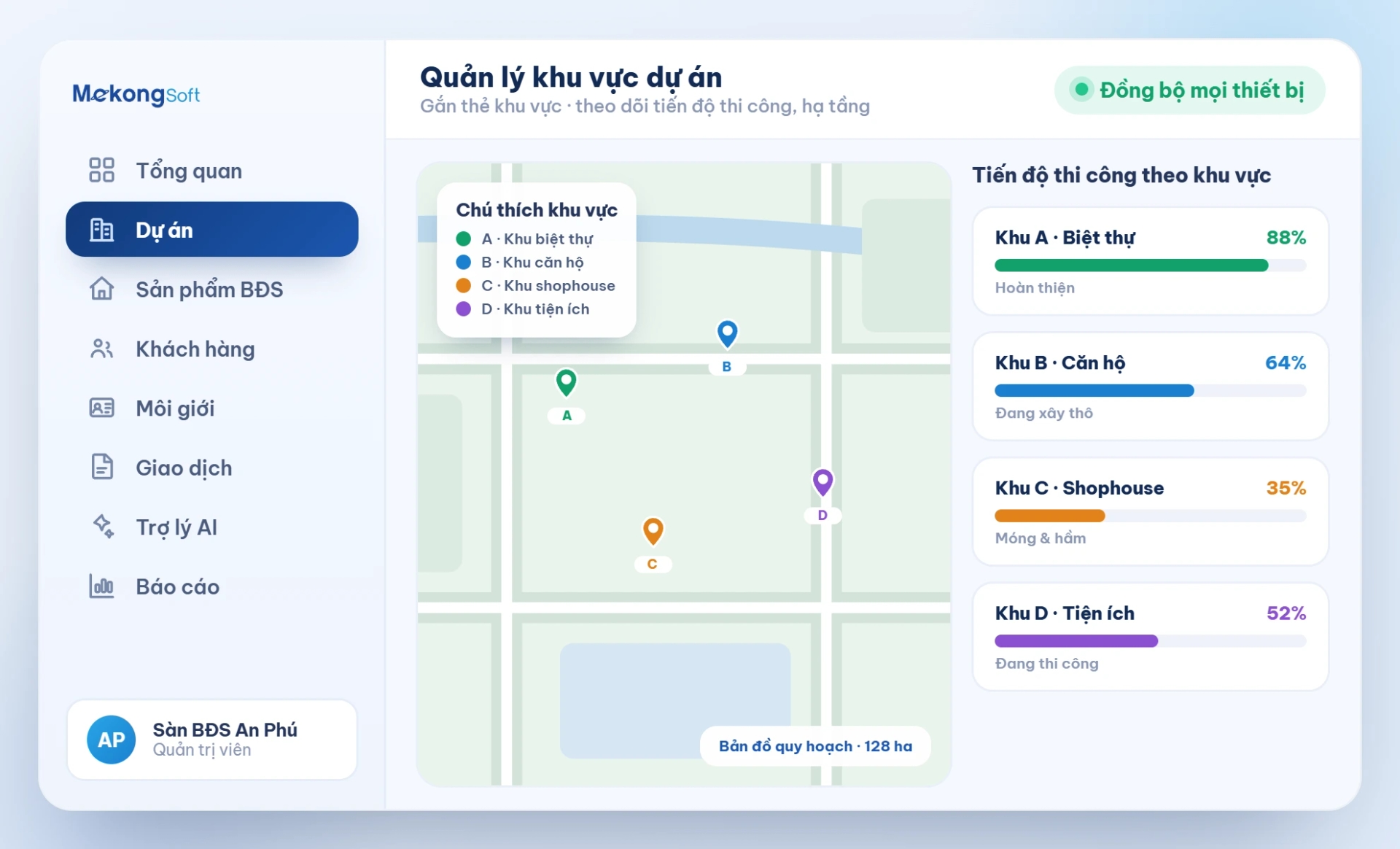1400x849 pixels.
Task: Click the Bản đồ quy hoạch 128 ha label
Action: pyautogui.click(x=815, y=745)
